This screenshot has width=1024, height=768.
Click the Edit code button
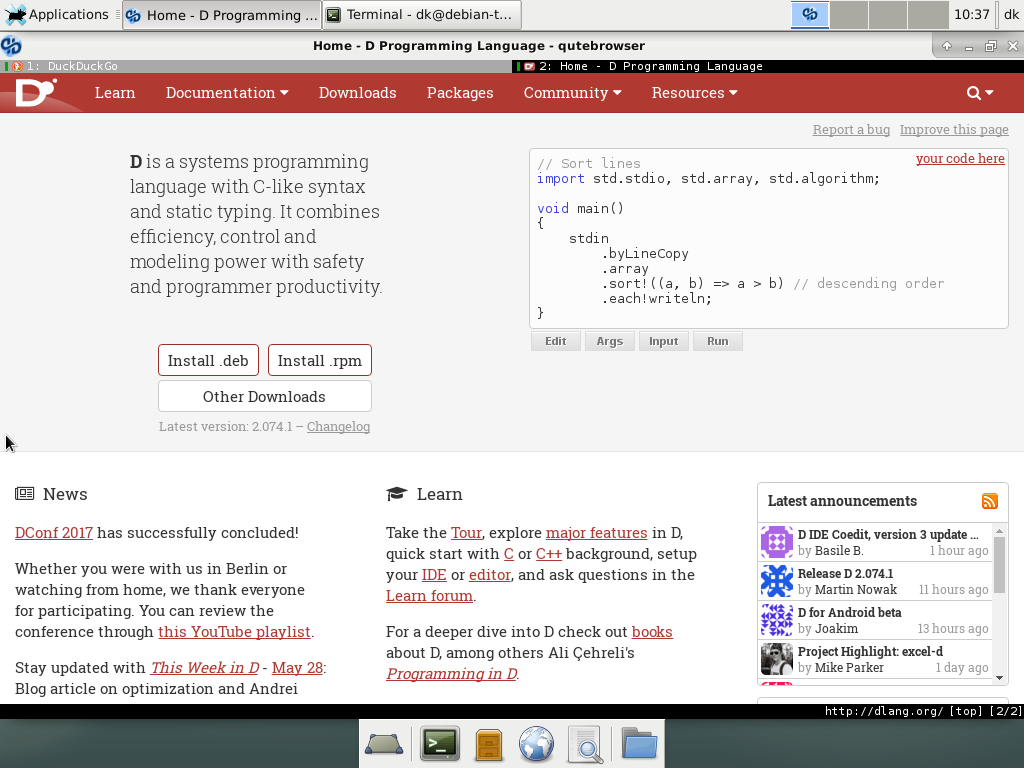[556, 341]
